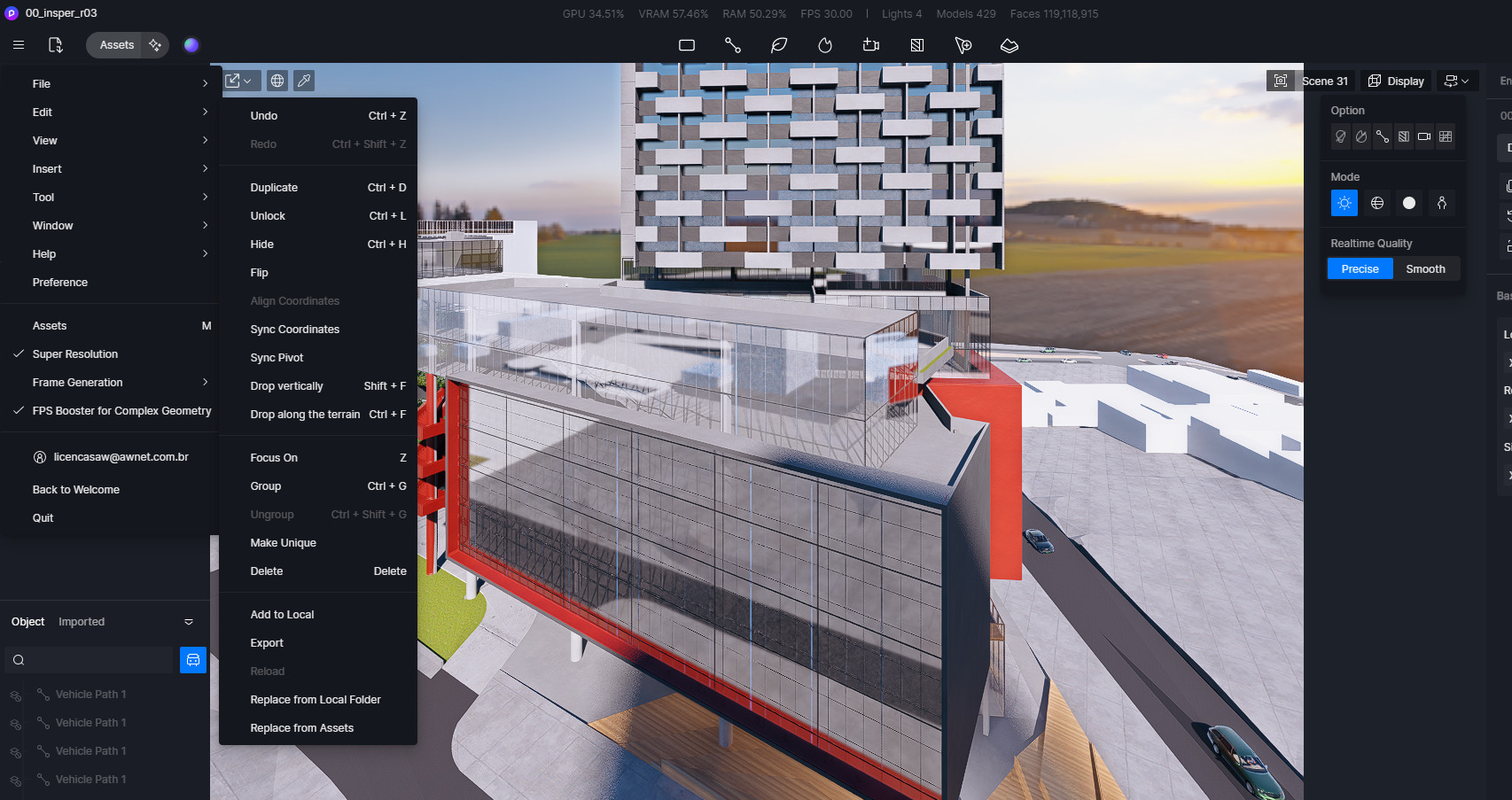Click the AI sparkle icon beside Assets
The image size is (1512, 800).
(x=155, y=45)
